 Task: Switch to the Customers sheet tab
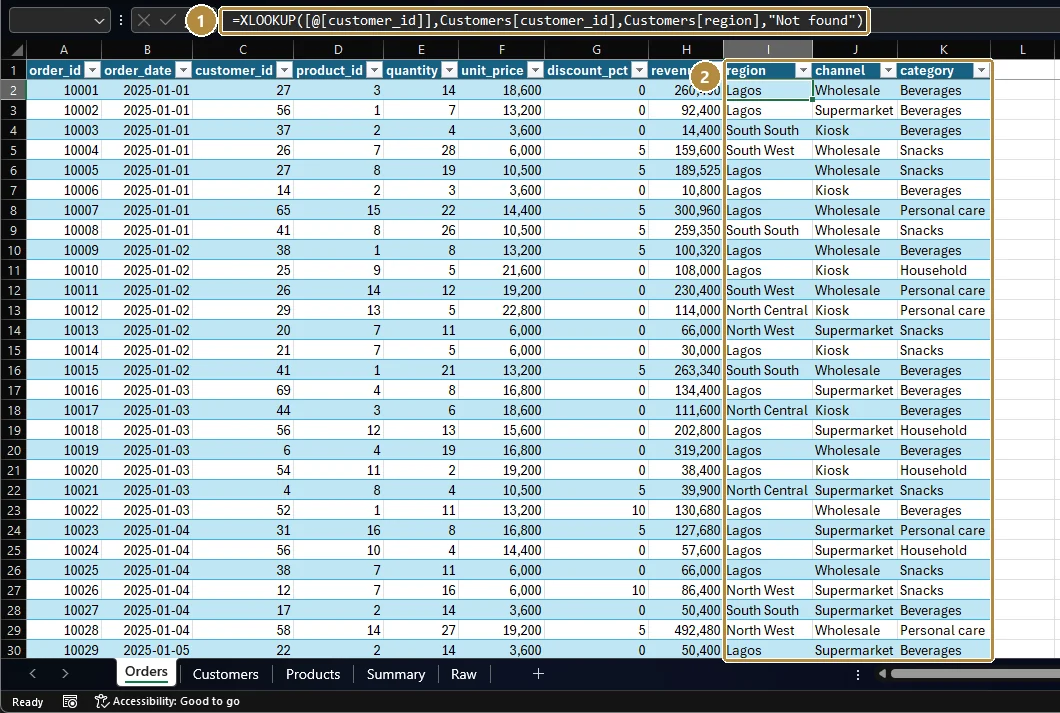(225, 674)
